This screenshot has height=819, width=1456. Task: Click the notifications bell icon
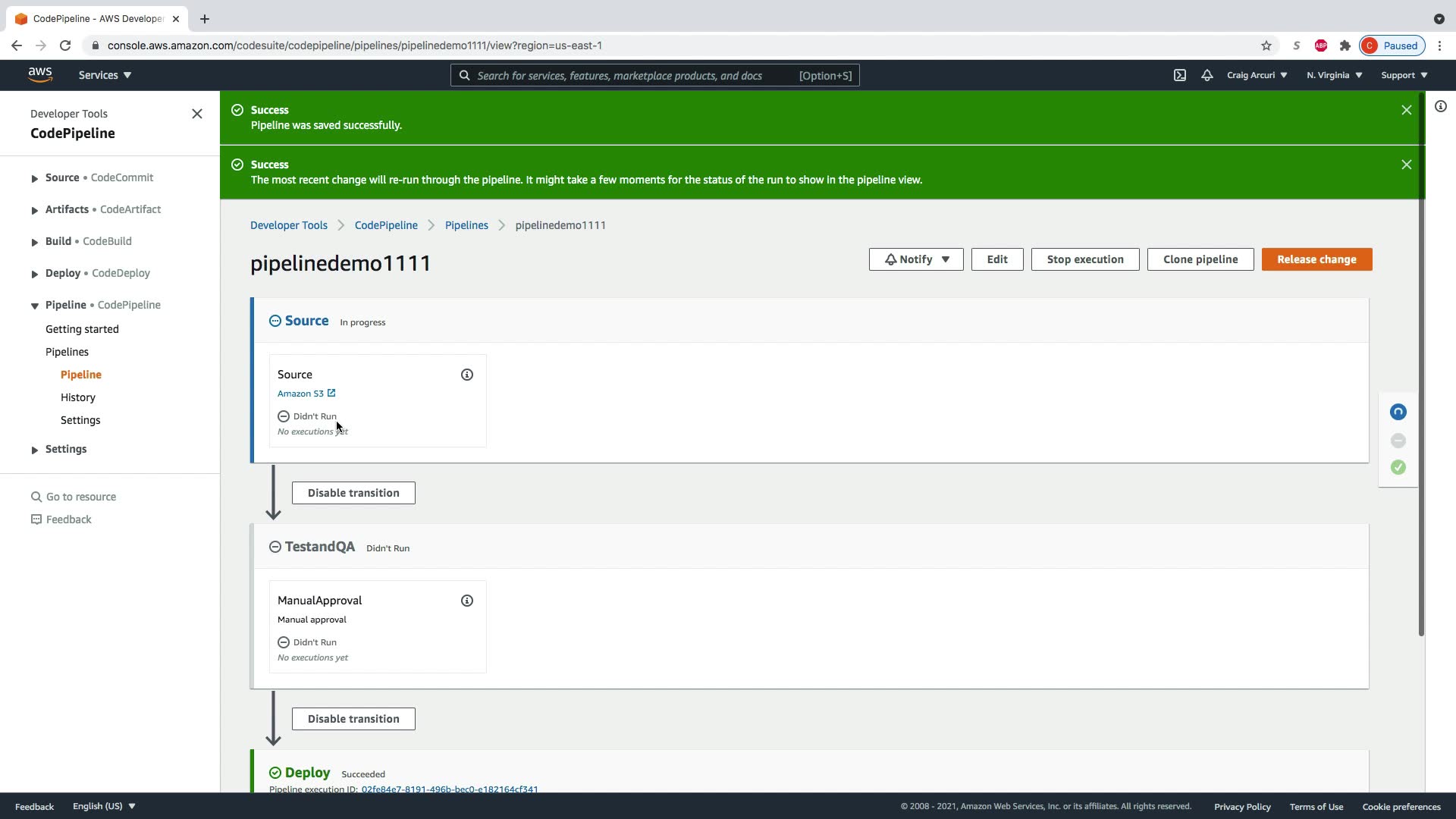(x=1207, y=75)
